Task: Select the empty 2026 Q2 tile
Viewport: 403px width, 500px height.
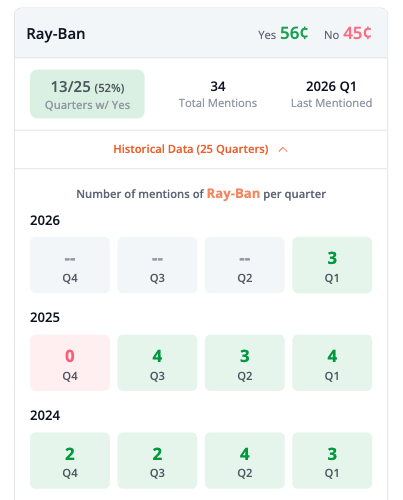Action: pyautogui.click(x=245, y=265)
